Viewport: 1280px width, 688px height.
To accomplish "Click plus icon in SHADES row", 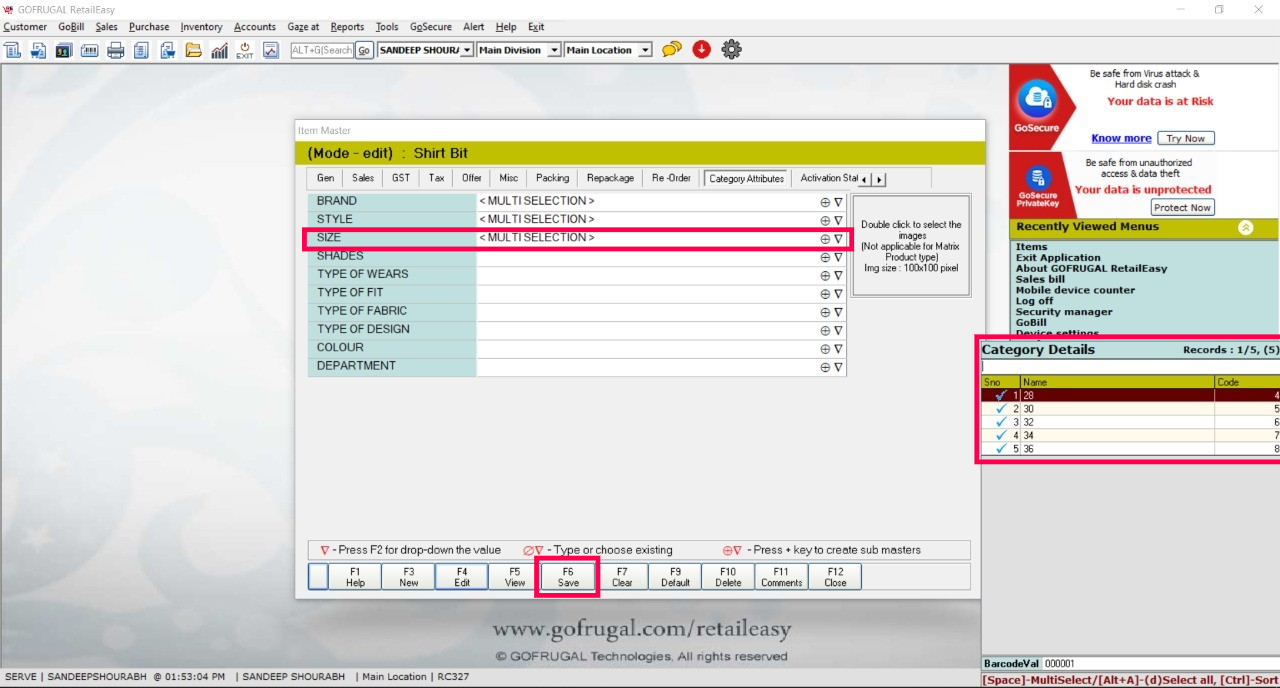I will click(825, 256).
